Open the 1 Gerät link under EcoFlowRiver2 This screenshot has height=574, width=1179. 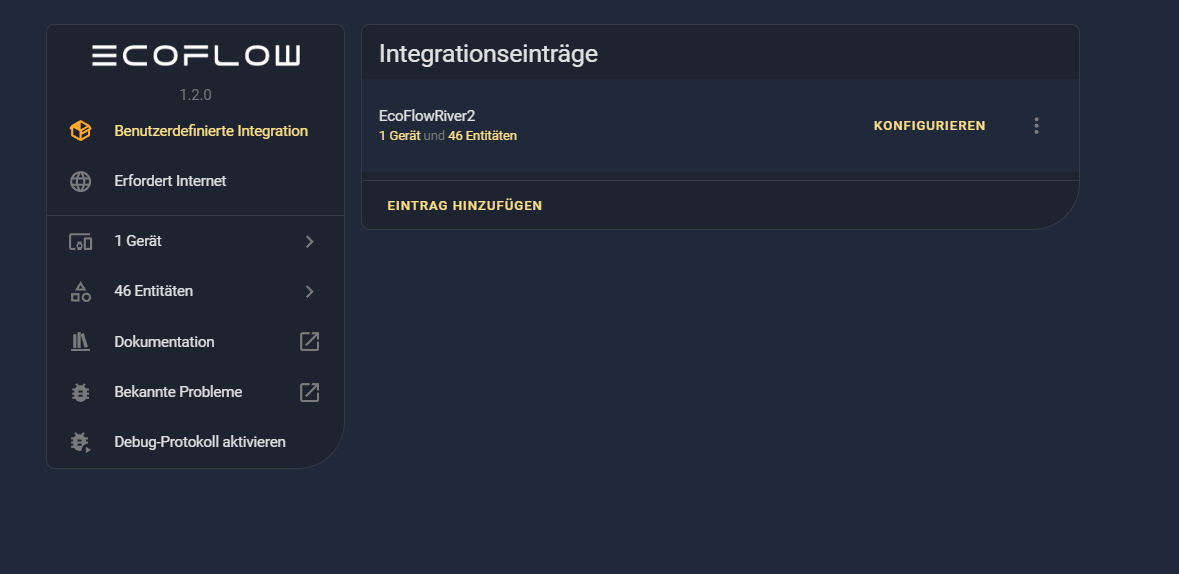click(399, 136)
